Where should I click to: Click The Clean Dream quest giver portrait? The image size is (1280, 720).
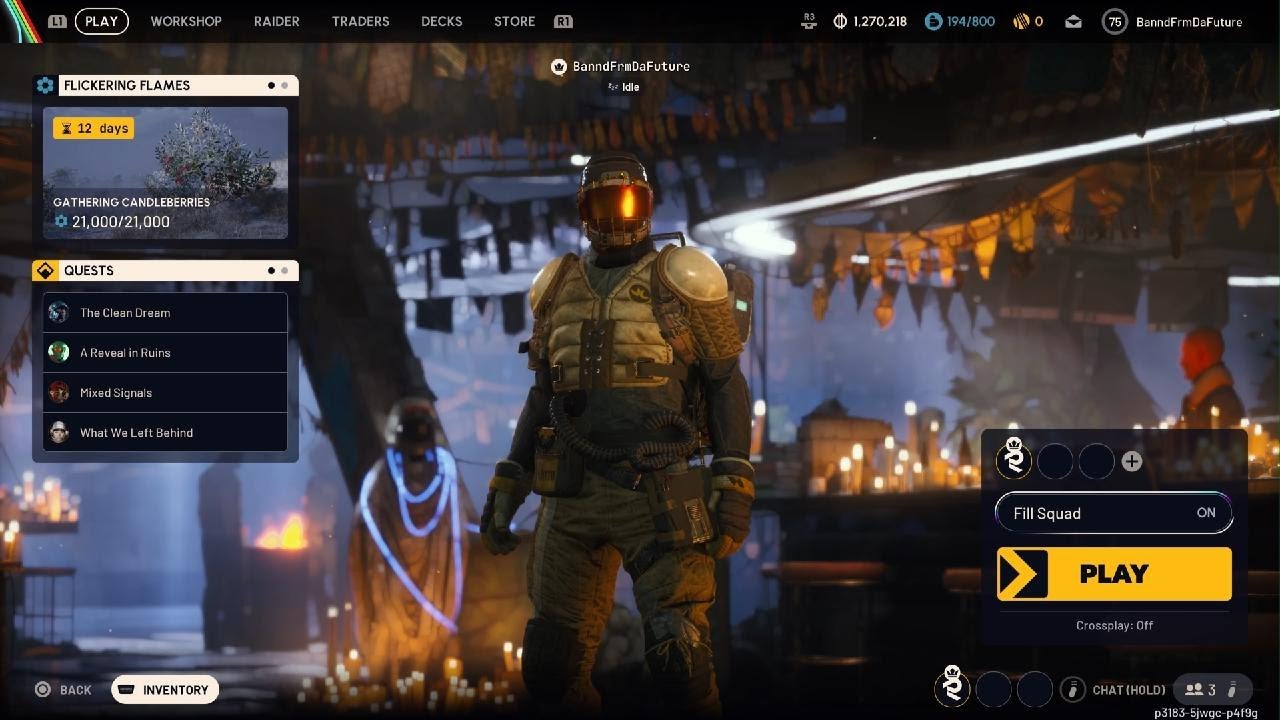click(59, 312)
